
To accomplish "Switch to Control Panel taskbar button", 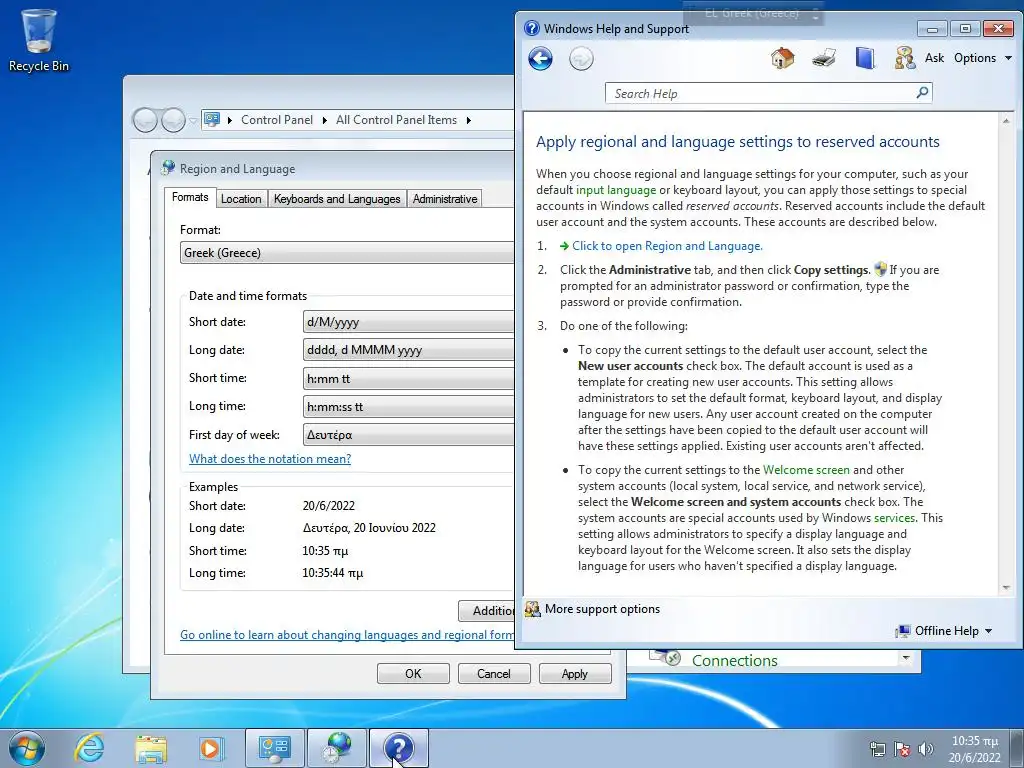I will pyautogui.click(x=275, y=748).
